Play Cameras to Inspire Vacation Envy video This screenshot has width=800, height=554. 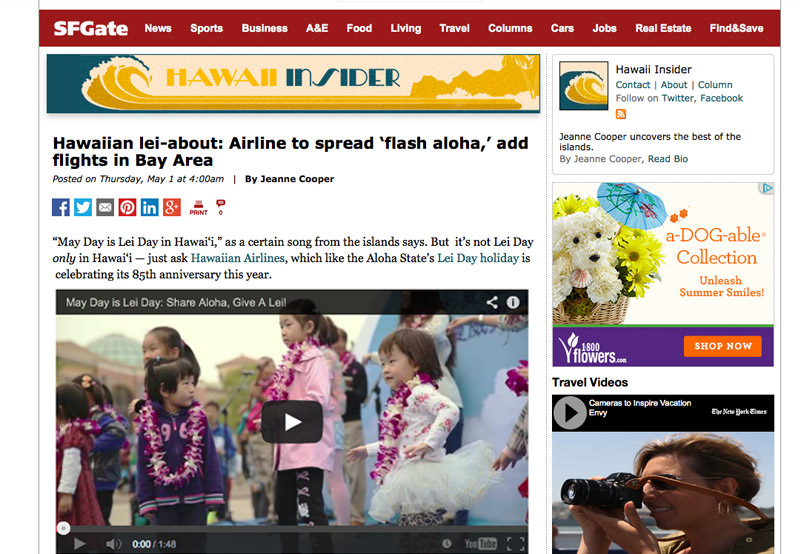(x=570, y=412)
